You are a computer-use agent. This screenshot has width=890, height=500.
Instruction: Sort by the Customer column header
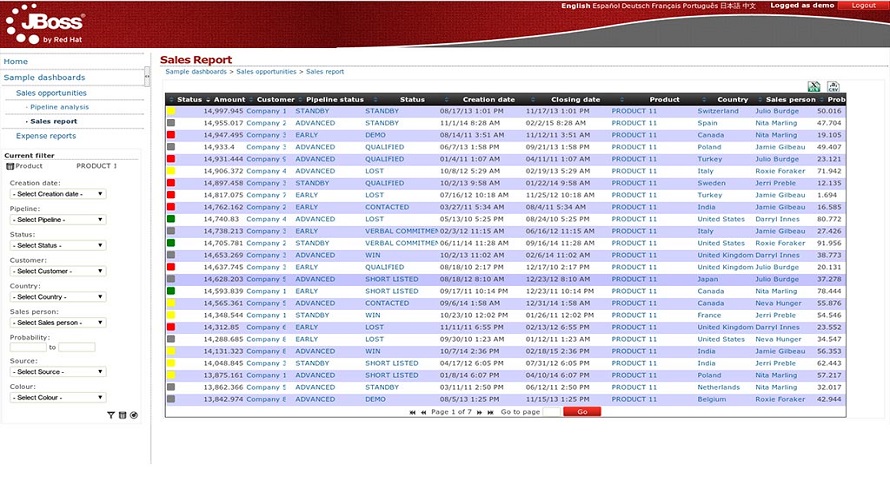pyautogui.click(x=275, y=99)
